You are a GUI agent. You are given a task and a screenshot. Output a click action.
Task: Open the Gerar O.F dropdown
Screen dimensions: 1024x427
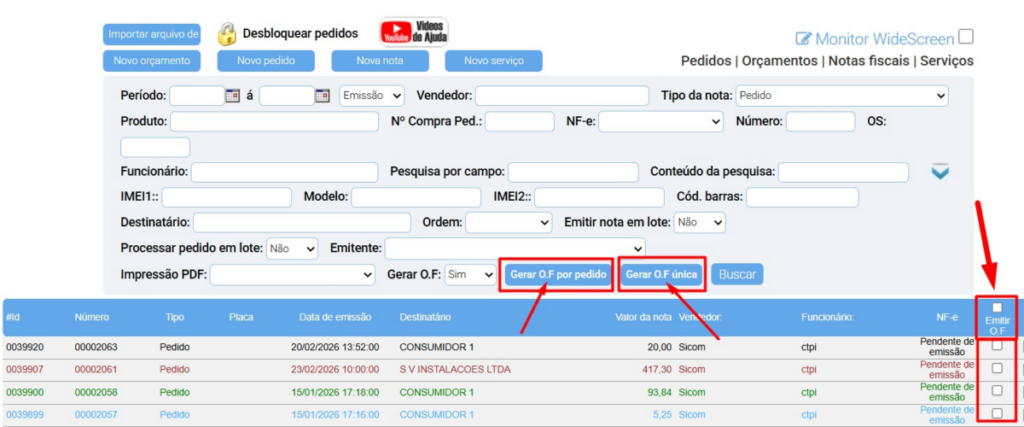point(470,275)
